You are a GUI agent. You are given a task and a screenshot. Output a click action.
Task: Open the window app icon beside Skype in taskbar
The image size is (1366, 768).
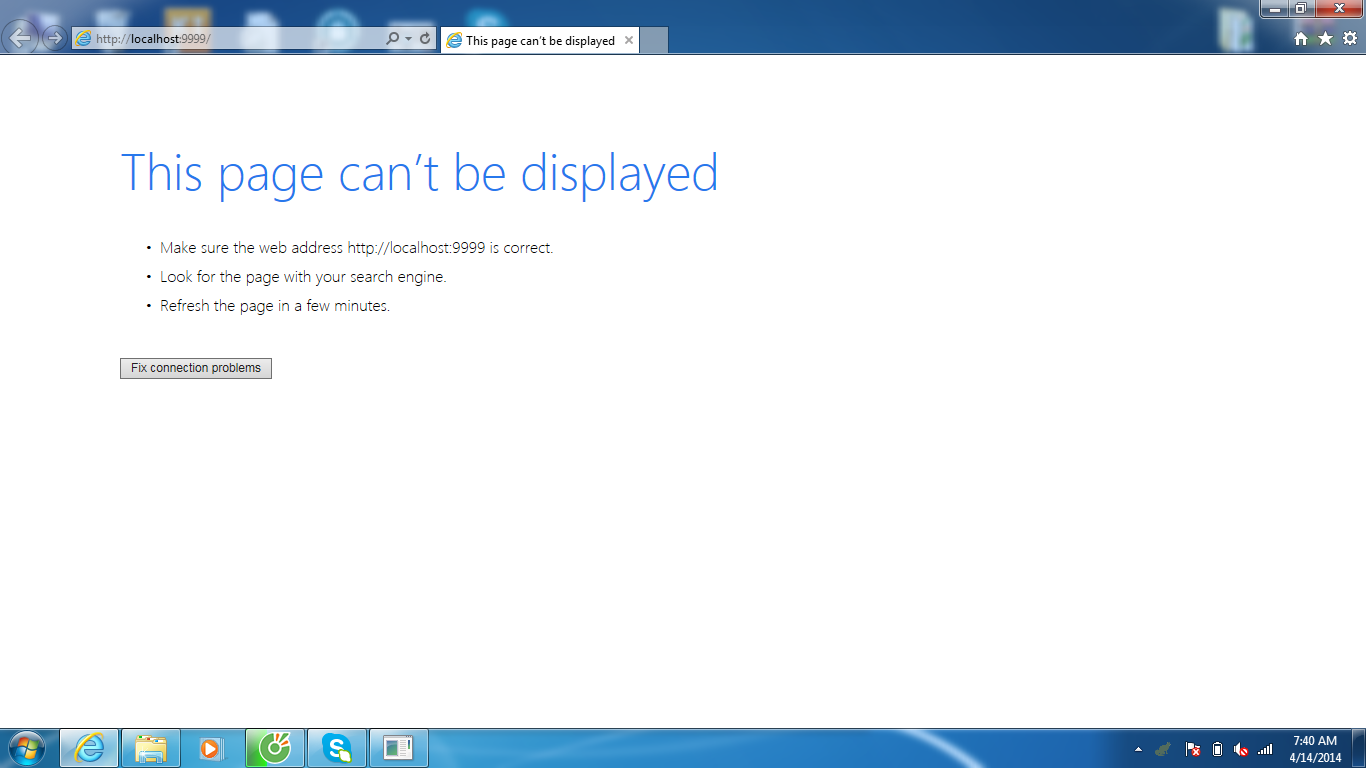point(399,748)
